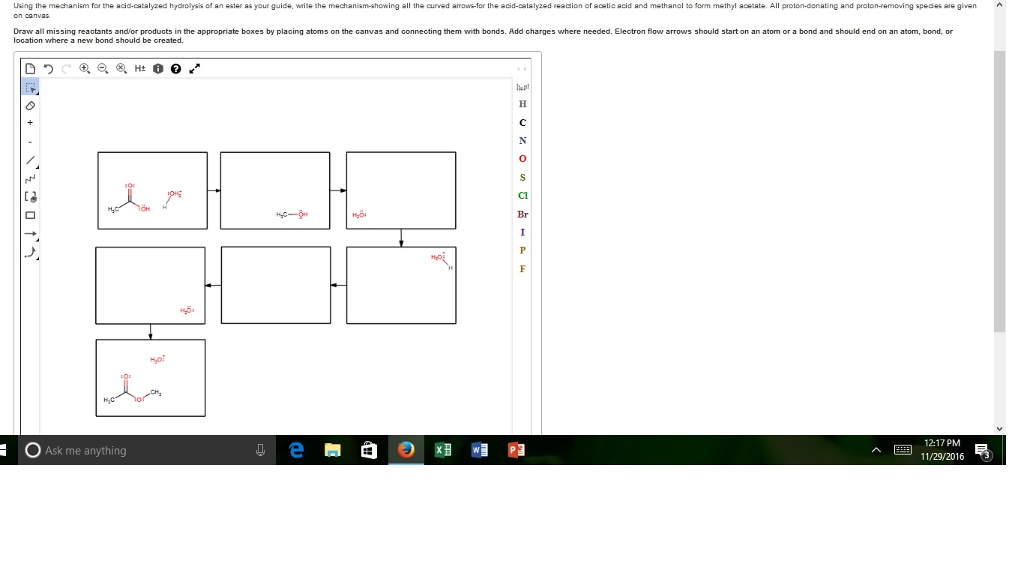Expand the editor to full screen
Screen dimensions: 1024x576
[195, 69]
